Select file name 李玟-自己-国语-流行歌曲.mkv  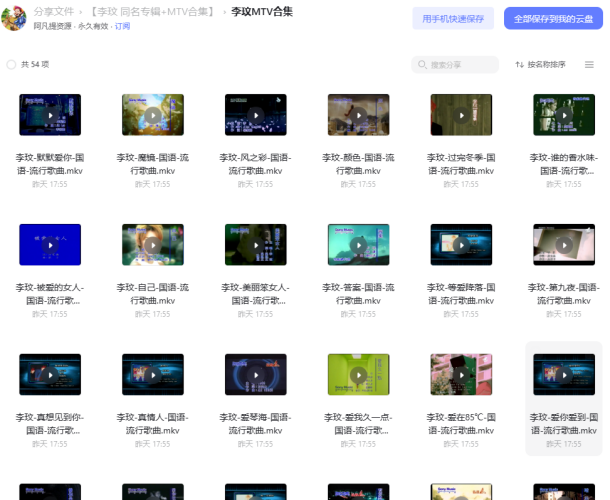153,294
